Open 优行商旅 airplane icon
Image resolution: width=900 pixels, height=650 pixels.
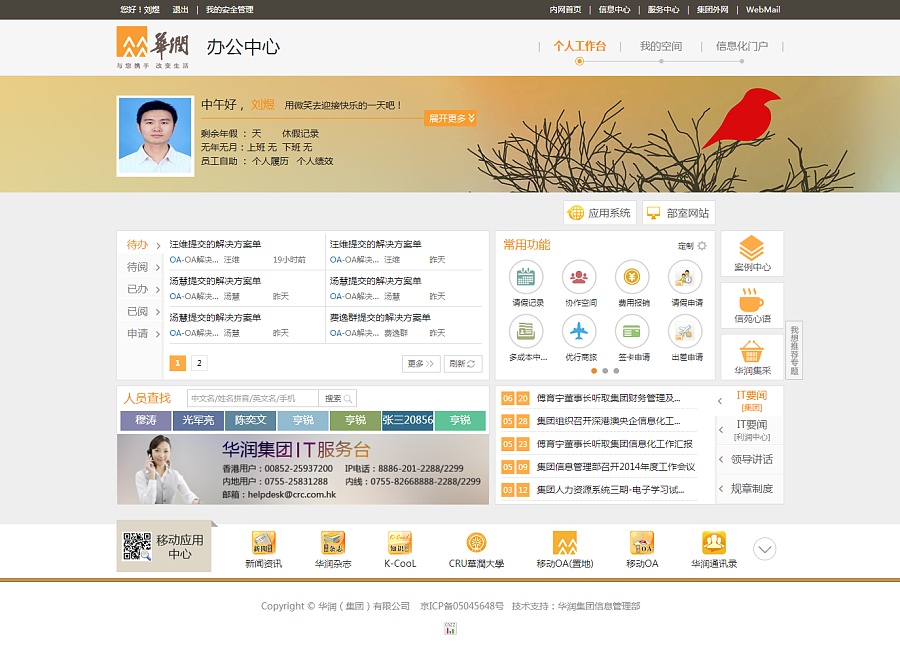(579, 332)
